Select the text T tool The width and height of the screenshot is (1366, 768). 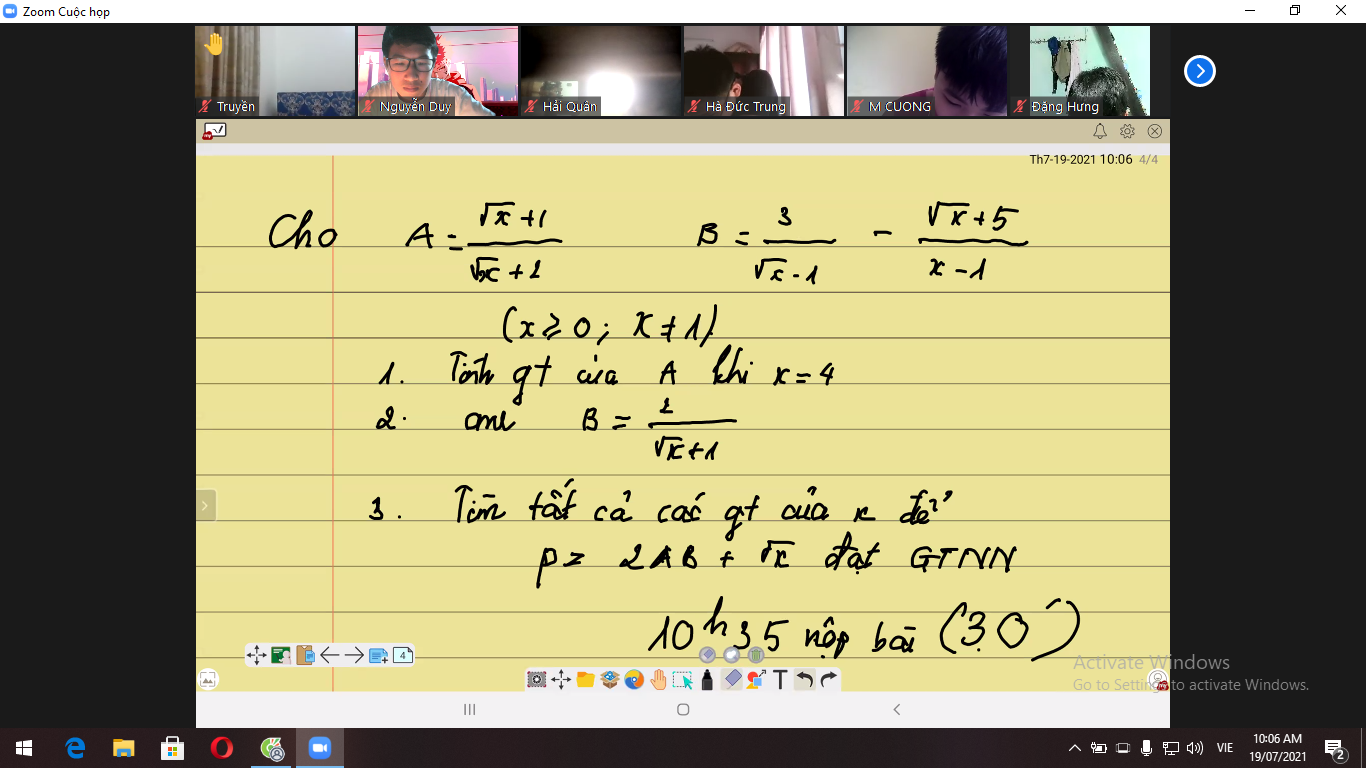click(780, 680)
